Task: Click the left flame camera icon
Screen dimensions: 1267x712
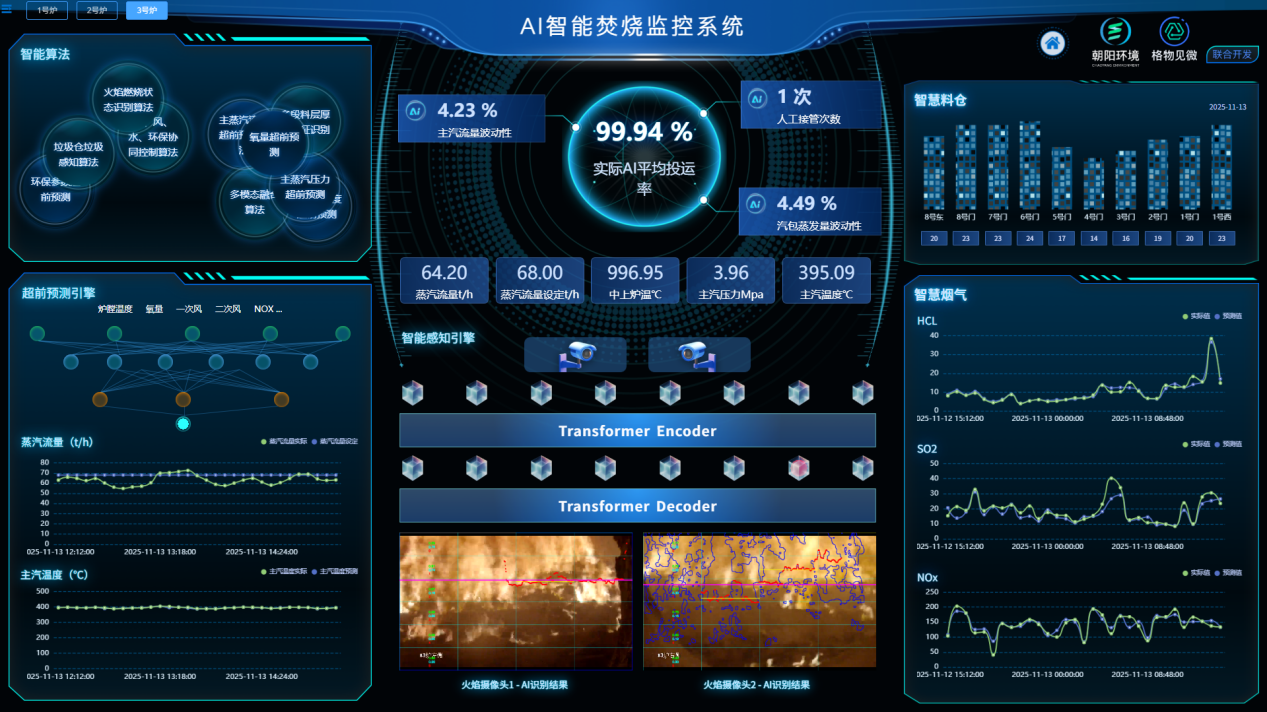Action: [576, 354]
